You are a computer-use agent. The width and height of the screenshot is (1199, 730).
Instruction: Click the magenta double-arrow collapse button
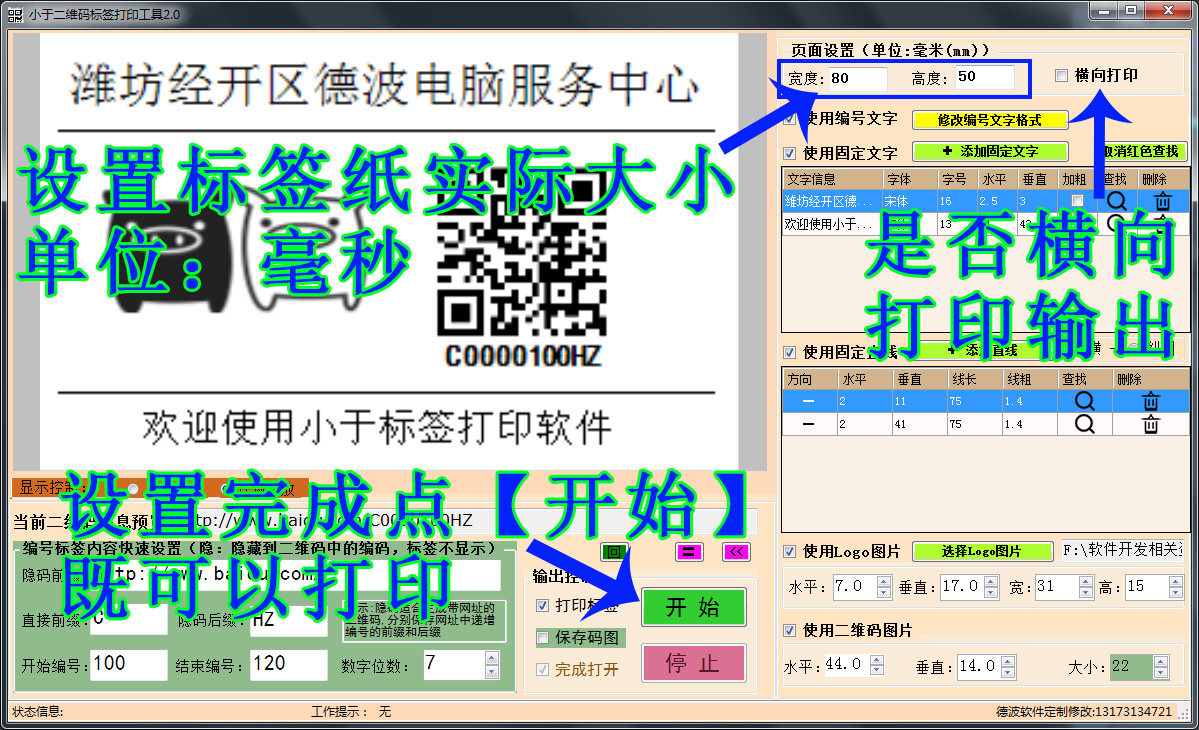coord(736,552)
